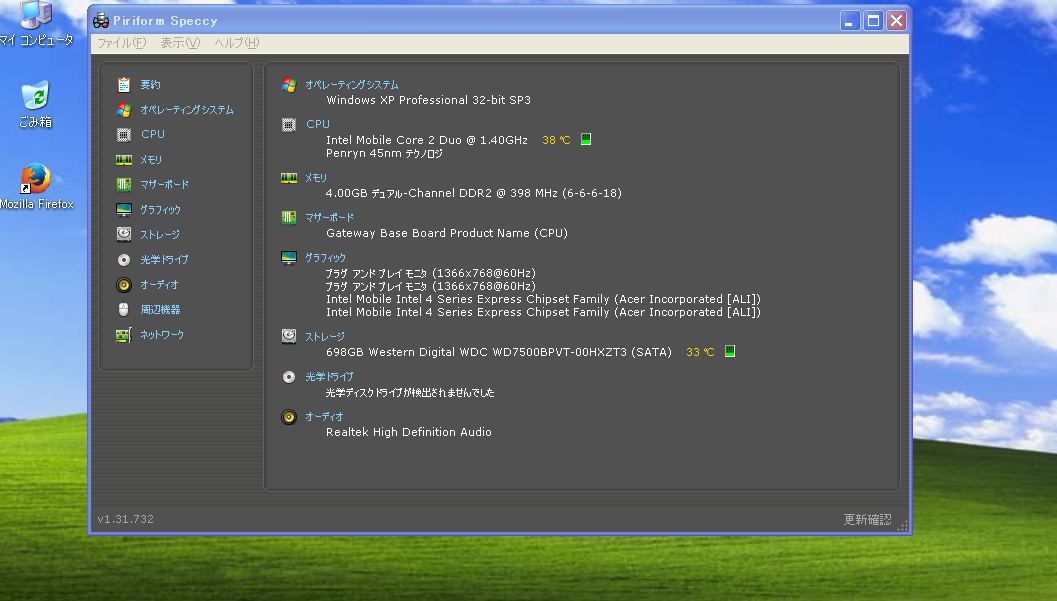Click the text Intel Mobile Core 2 Duo @ 1.40GHz
Image resolution: width=1057 pixels, height=601 pixels.
click(x=427, y=140)
